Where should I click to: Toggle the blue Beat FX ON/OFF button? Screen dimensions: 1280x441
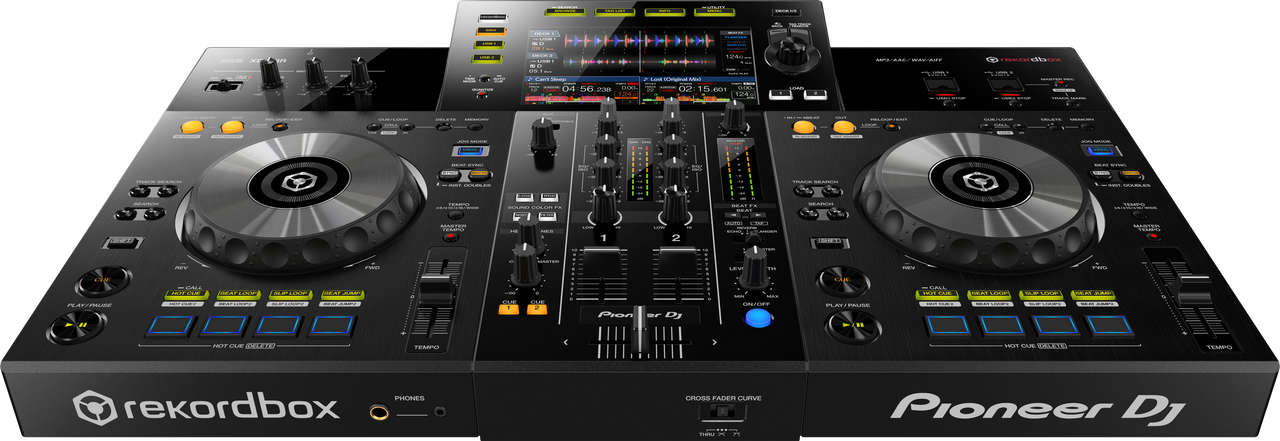[758, 320]
